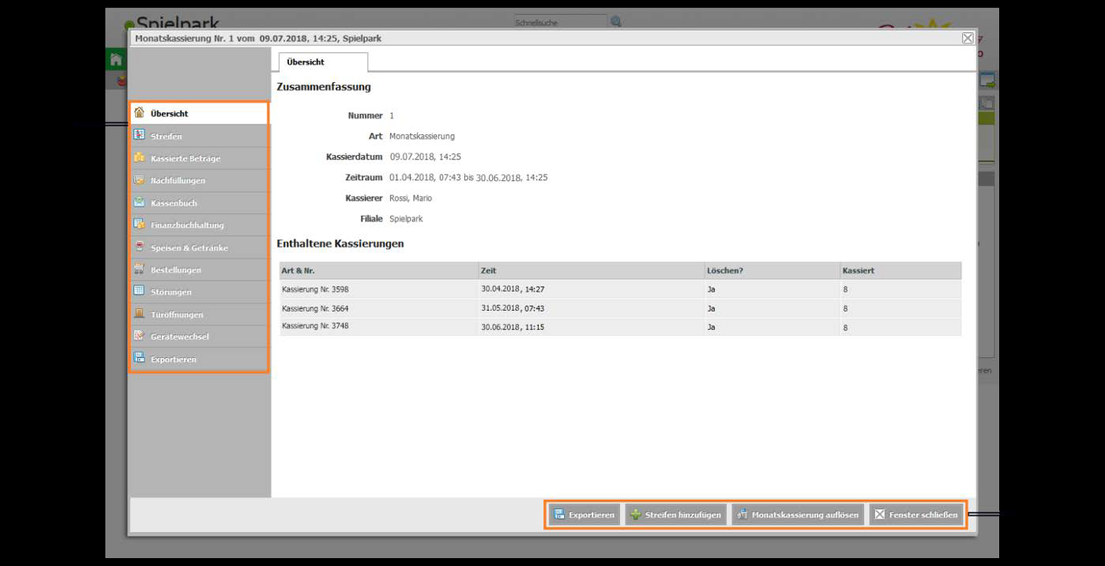Image resolution: width=1105 pixels, height=566 pixels.
Task: Open the Nachfüllungen menu entry
Action: pyautogui.click(x=199, y=180)
